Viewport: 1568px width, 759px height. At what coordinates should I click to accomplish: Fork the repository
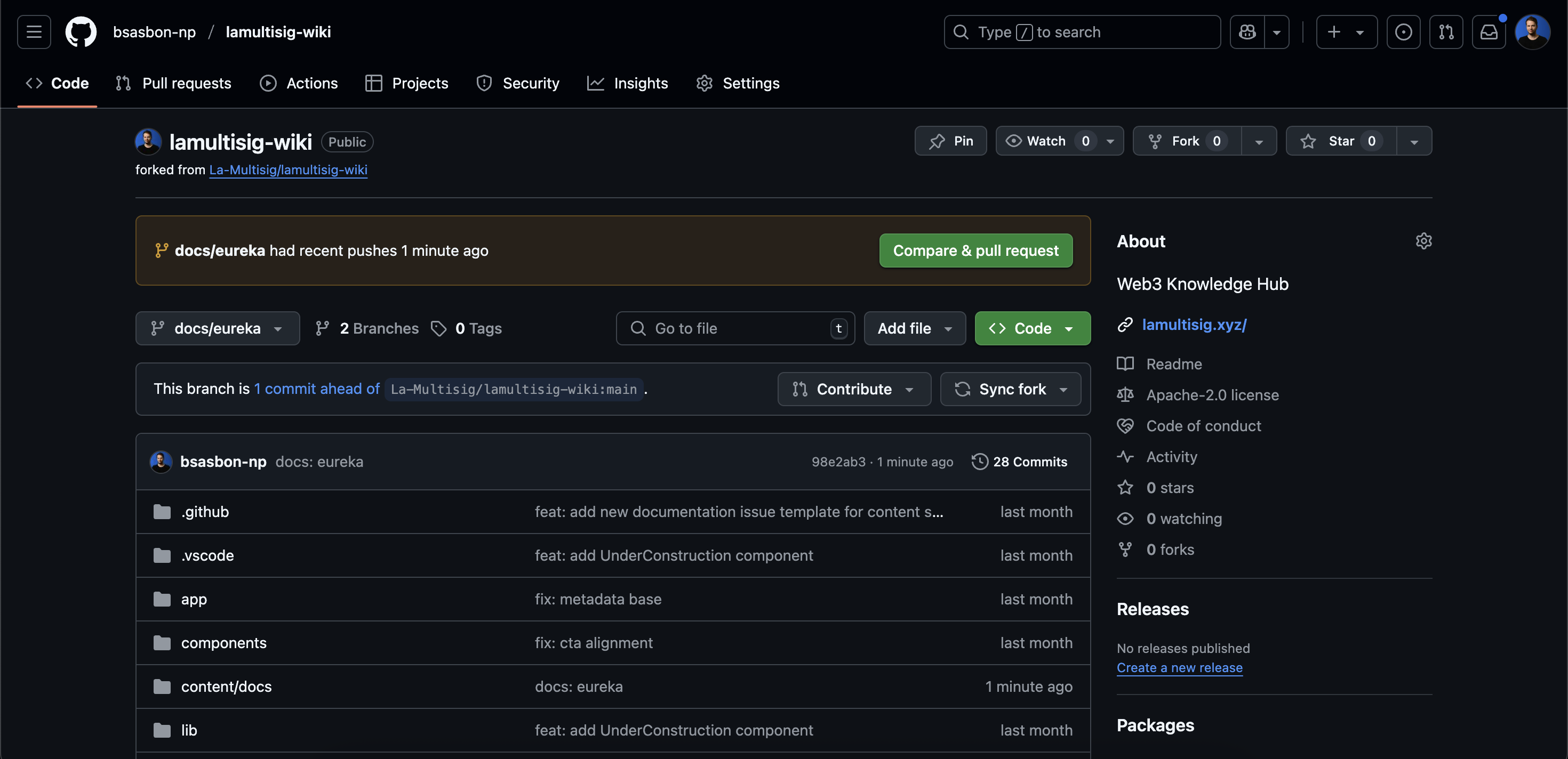tap(1186, 141)
